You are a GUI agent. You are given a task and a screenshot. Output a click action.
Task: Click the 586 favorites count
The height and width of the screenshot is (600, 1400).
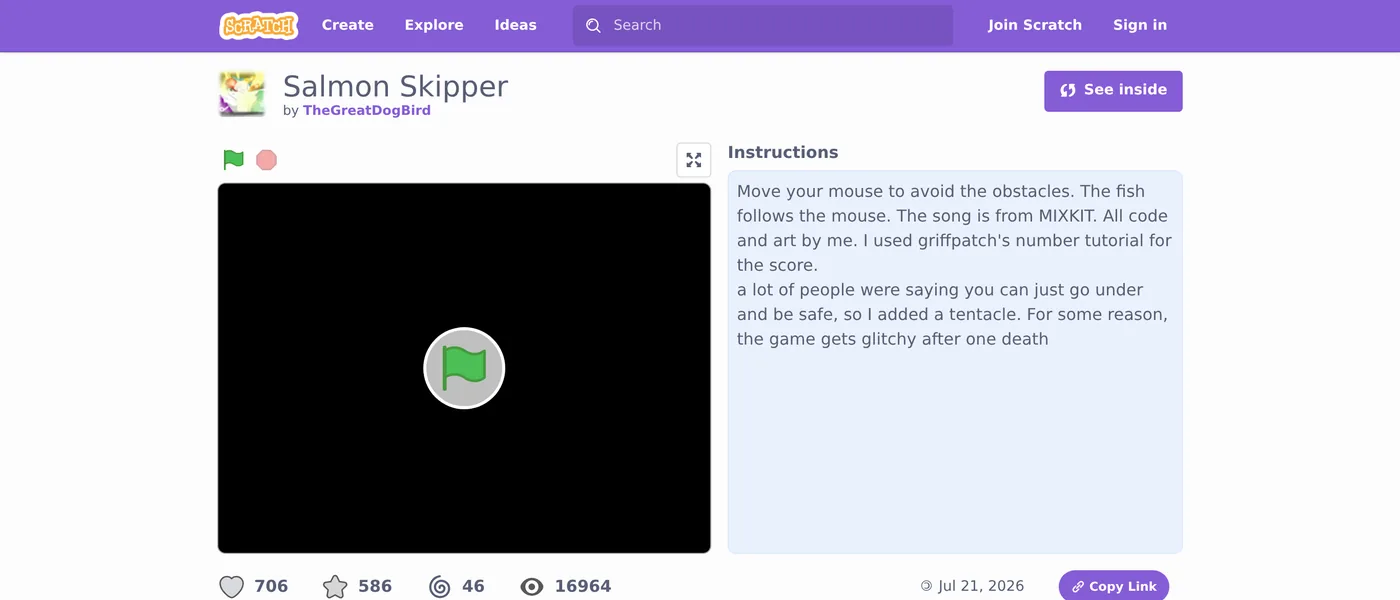tap(375, 586)
